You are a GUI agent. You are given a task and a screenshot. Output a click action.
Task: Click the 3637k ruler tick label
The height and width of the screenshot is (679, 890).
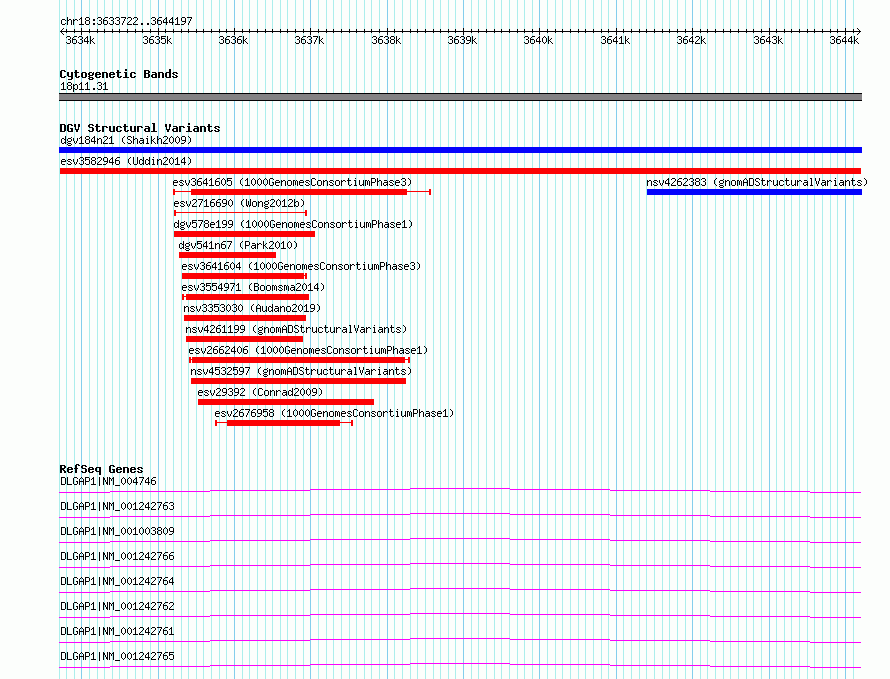click(309, 40)
